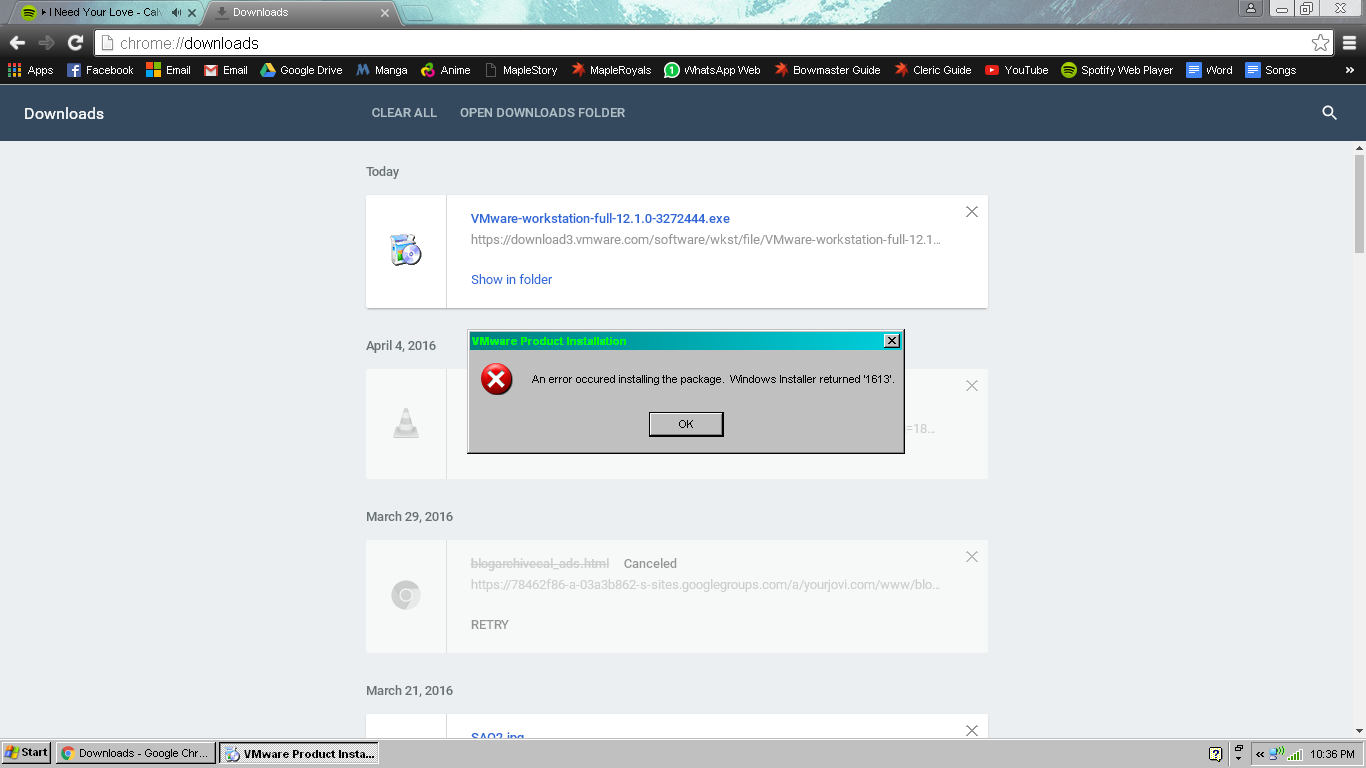The image size is (1366, 768).
Task: Click the bookmark star in address bar
Action: (1320, 43)
